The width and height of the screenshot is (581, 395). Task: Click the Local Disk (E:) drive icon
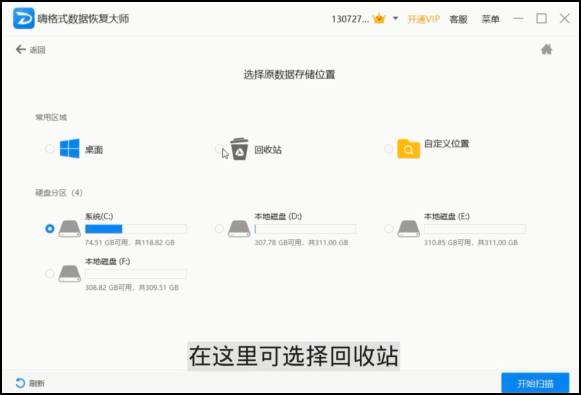[409, 229]
